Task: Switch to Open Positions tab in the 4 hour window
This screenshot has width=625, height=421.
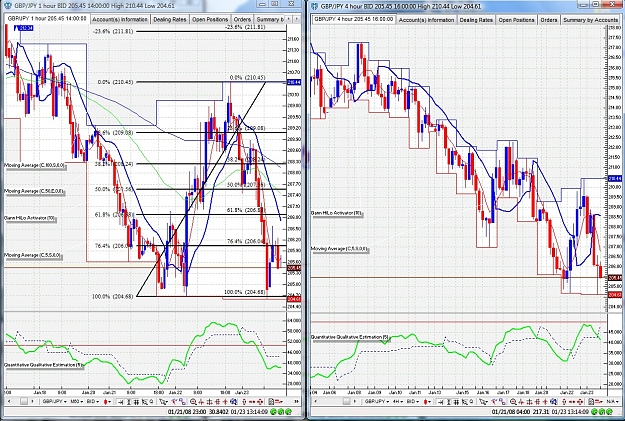Action: (x=517, y=20)
